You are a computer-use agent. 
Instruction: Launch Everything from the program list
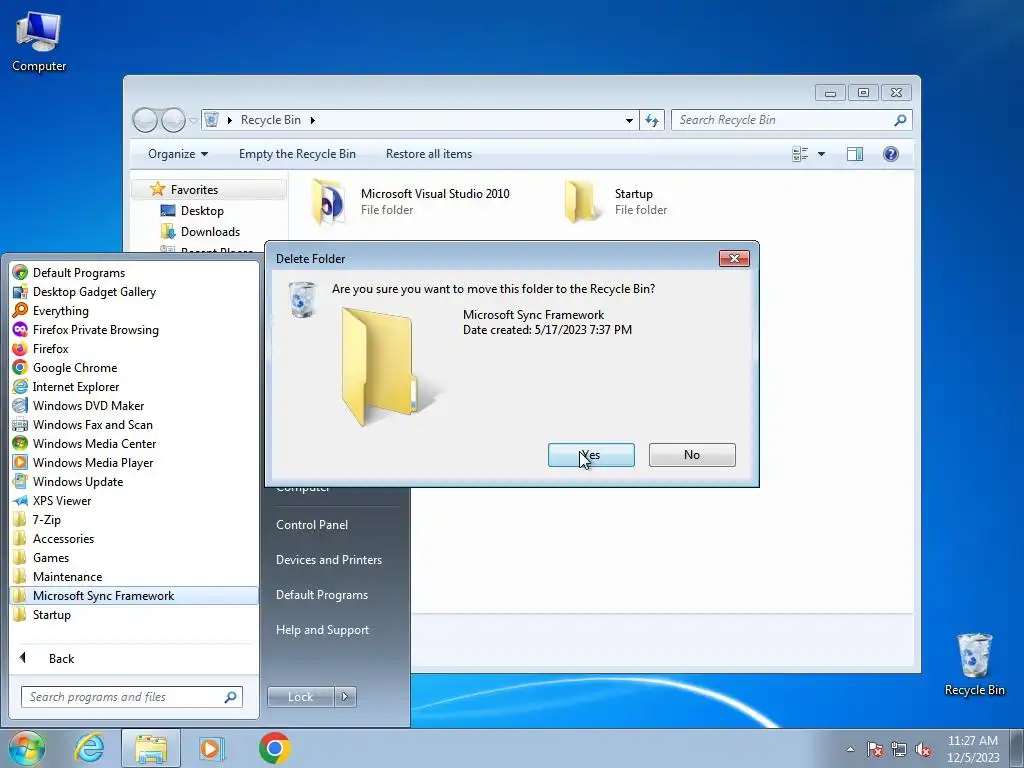(134, 311)
